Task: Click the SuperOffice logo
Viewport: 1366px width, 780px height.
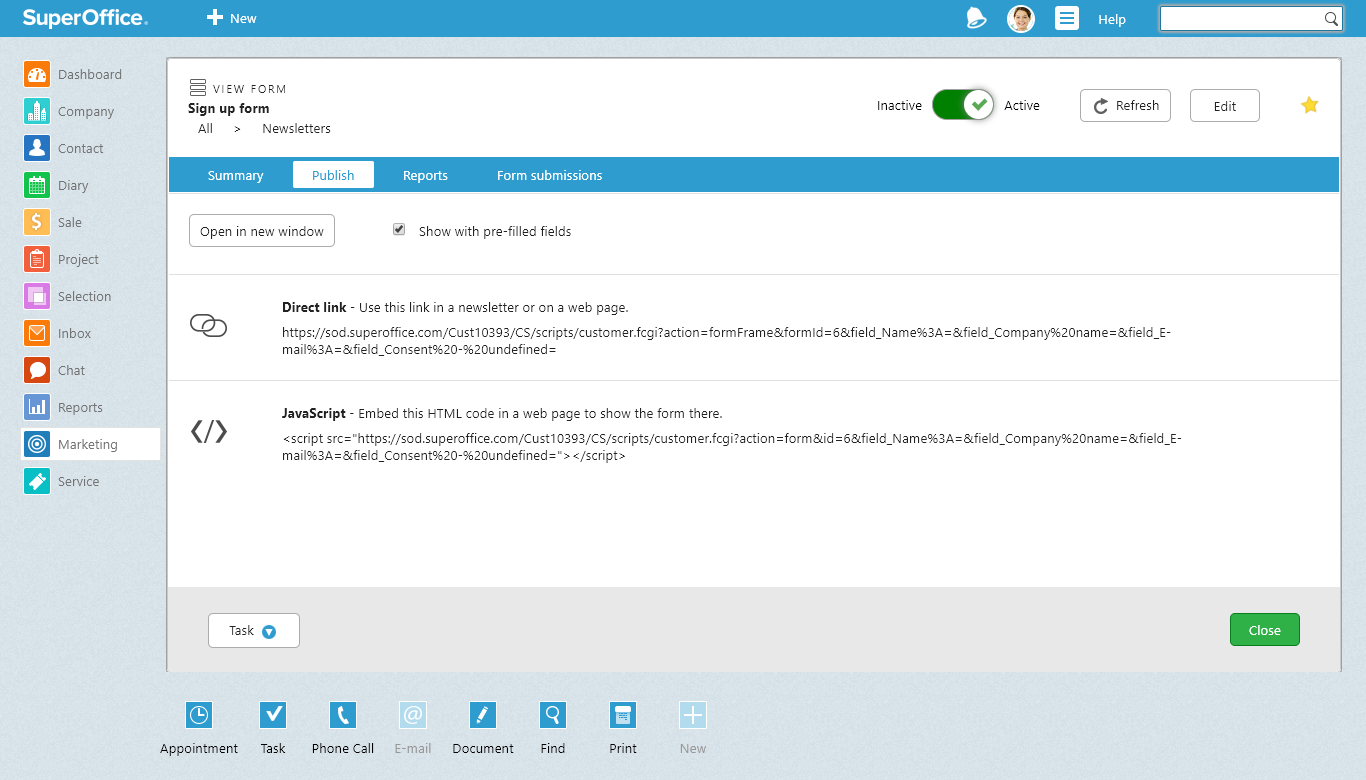Action: (x=85, y=18)
